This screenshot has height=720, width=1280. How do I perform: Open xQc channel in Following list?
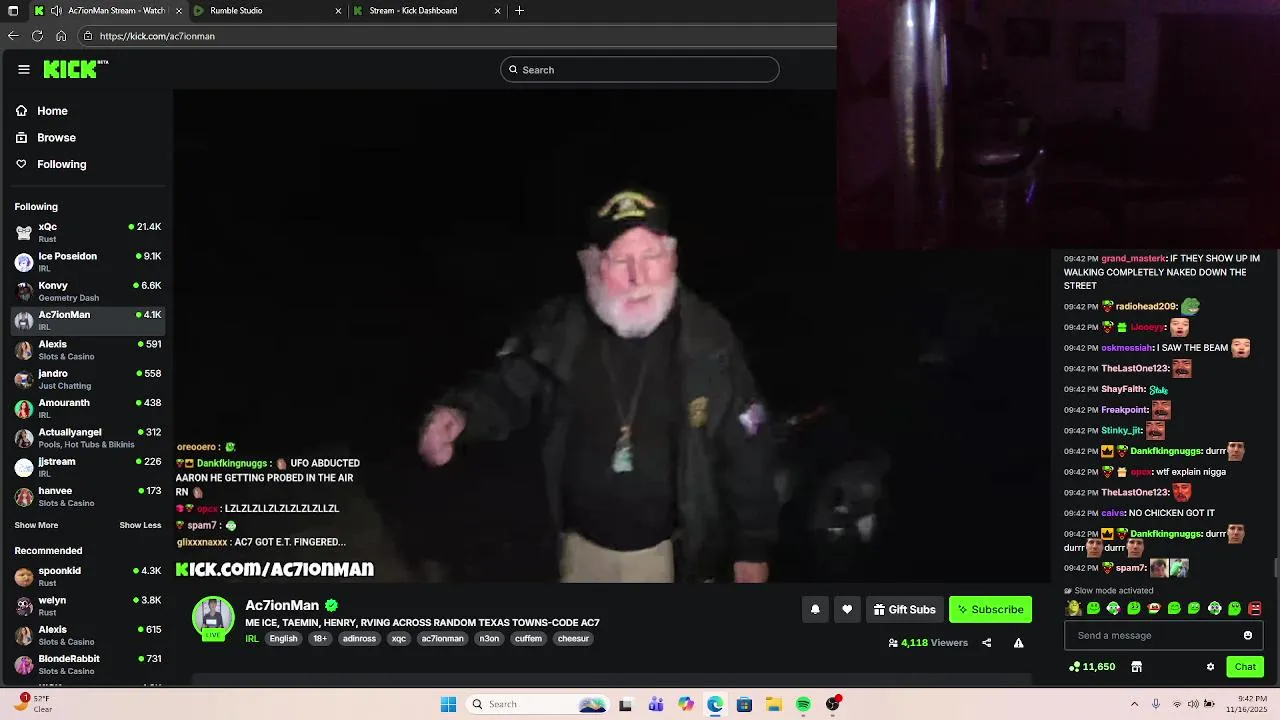click(x=88, y=232)
